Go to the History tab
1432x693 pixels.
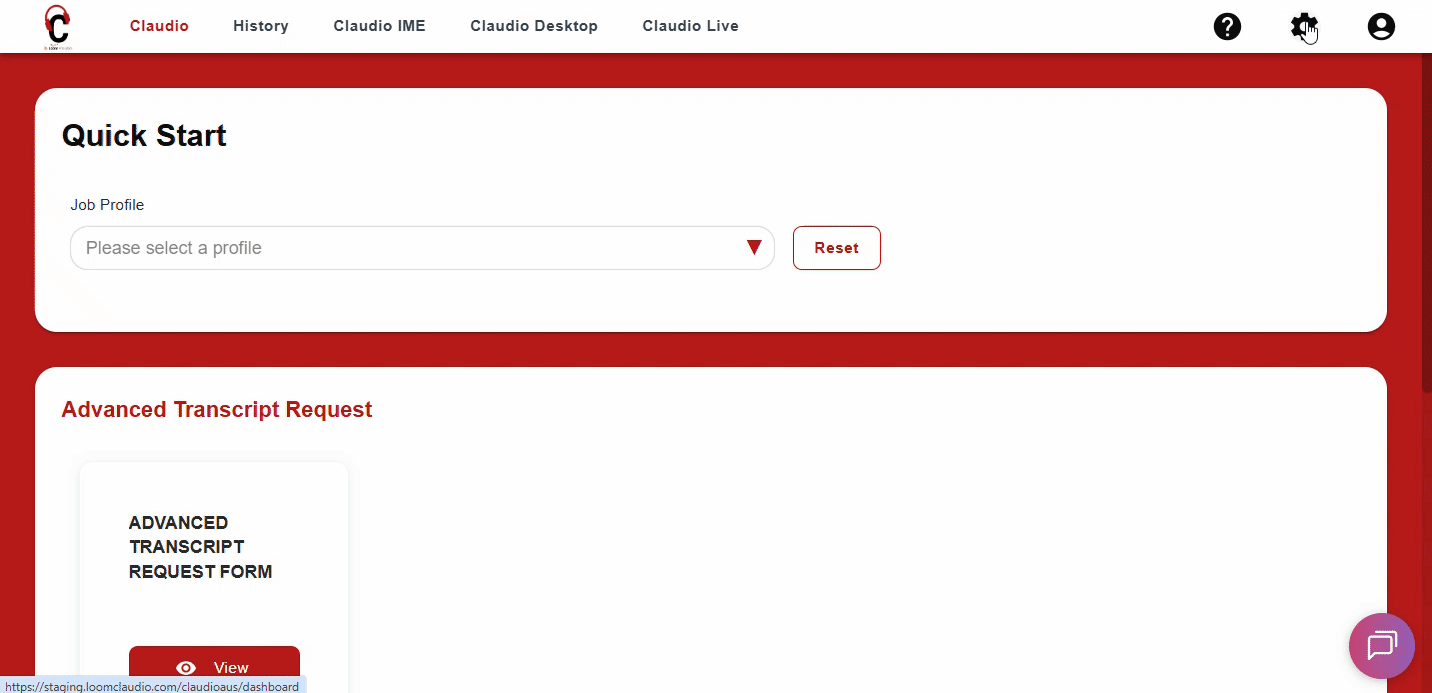tap(261, 26)
